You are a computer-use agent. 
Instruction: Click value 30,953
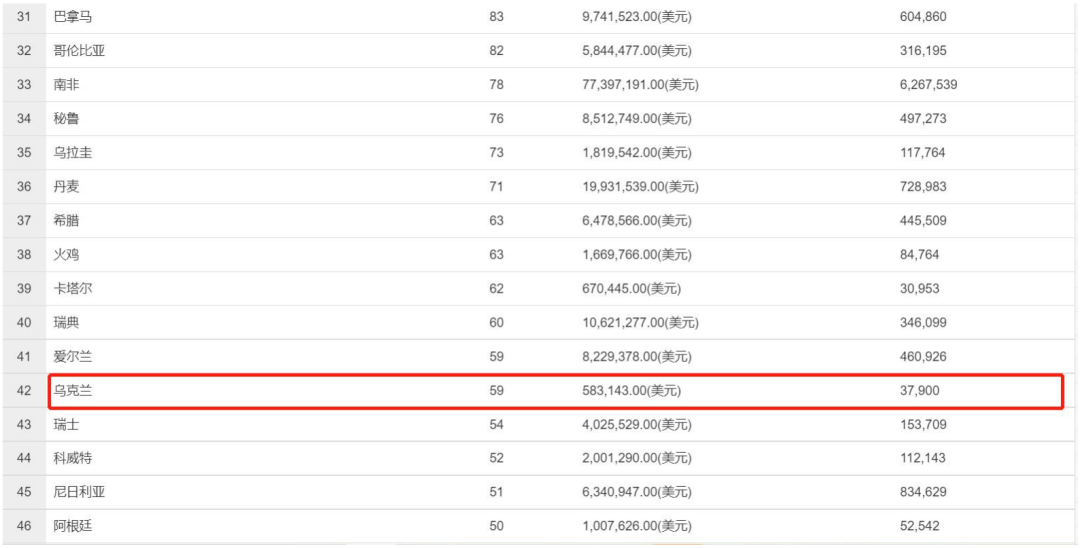coord(920,289)
